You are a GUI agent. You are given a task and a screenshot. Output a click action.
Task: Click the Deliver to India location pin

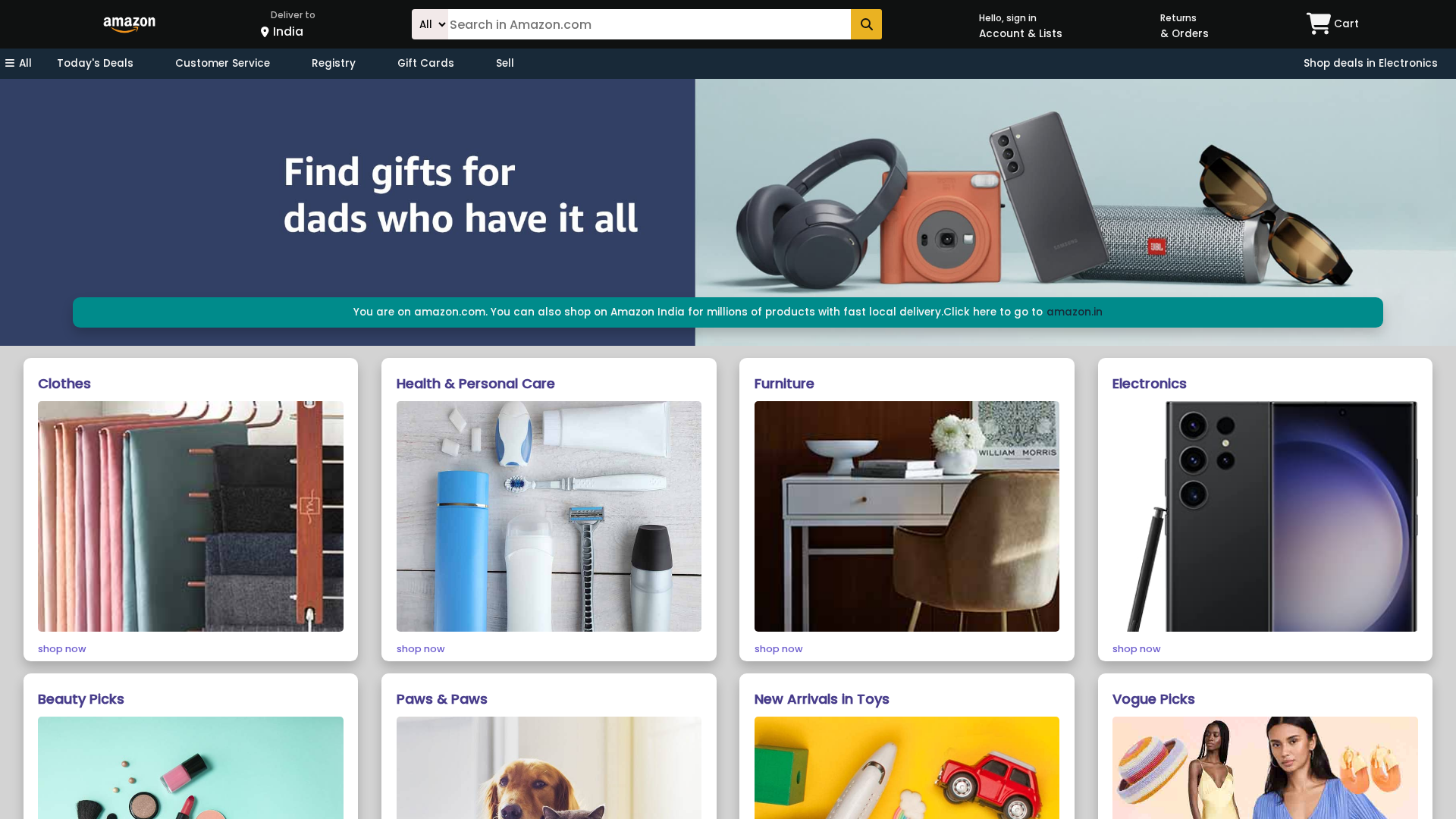click(x=265, y=32)
